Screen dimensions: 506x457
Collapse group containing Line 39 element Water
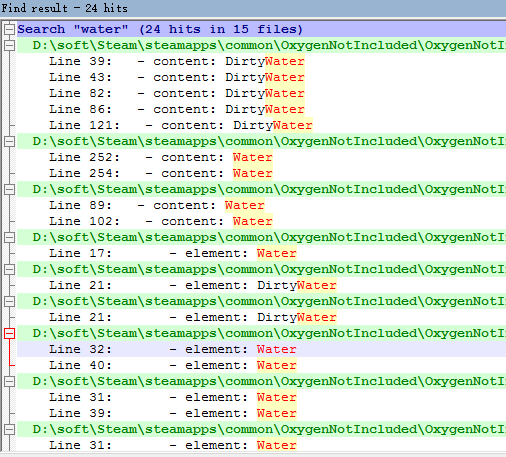9,381
